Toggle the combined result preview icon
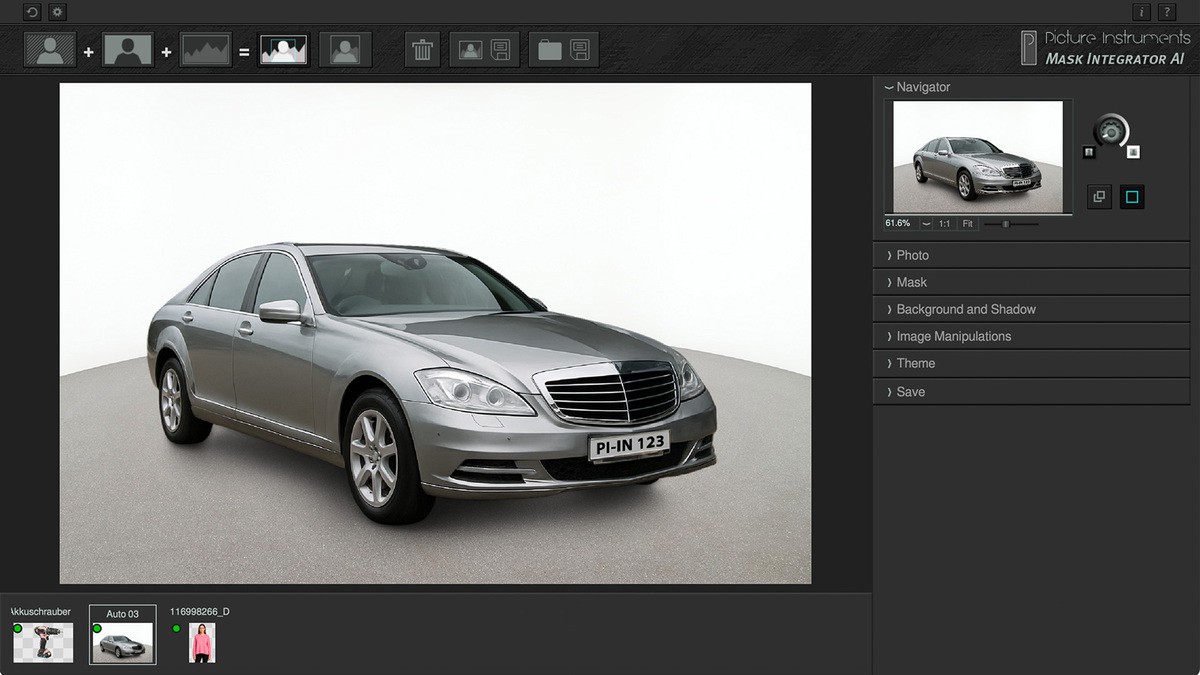The image size is (1200, 675). 284,49
